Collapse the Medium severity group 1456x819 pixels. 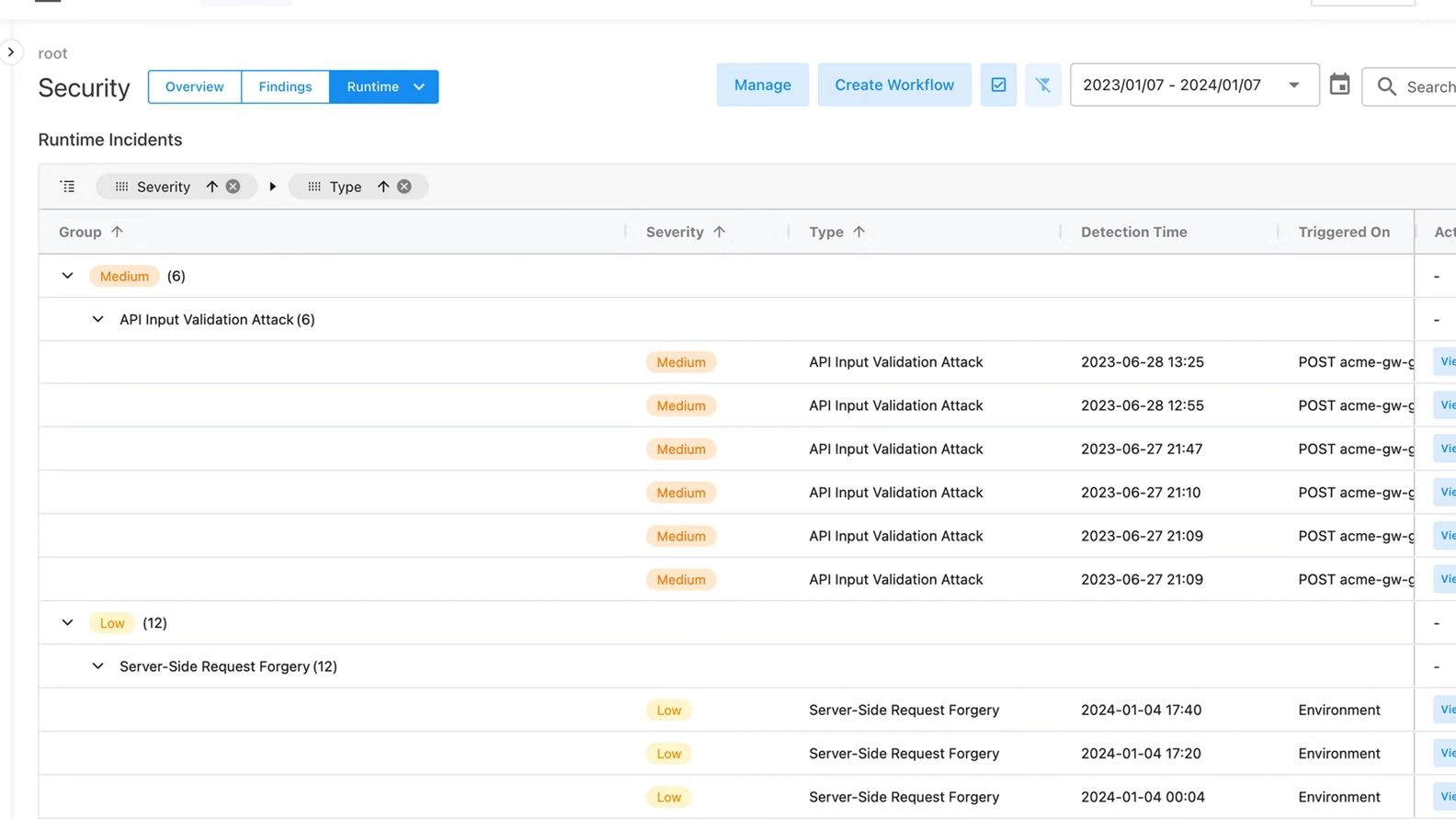click(x=67, y=276)
